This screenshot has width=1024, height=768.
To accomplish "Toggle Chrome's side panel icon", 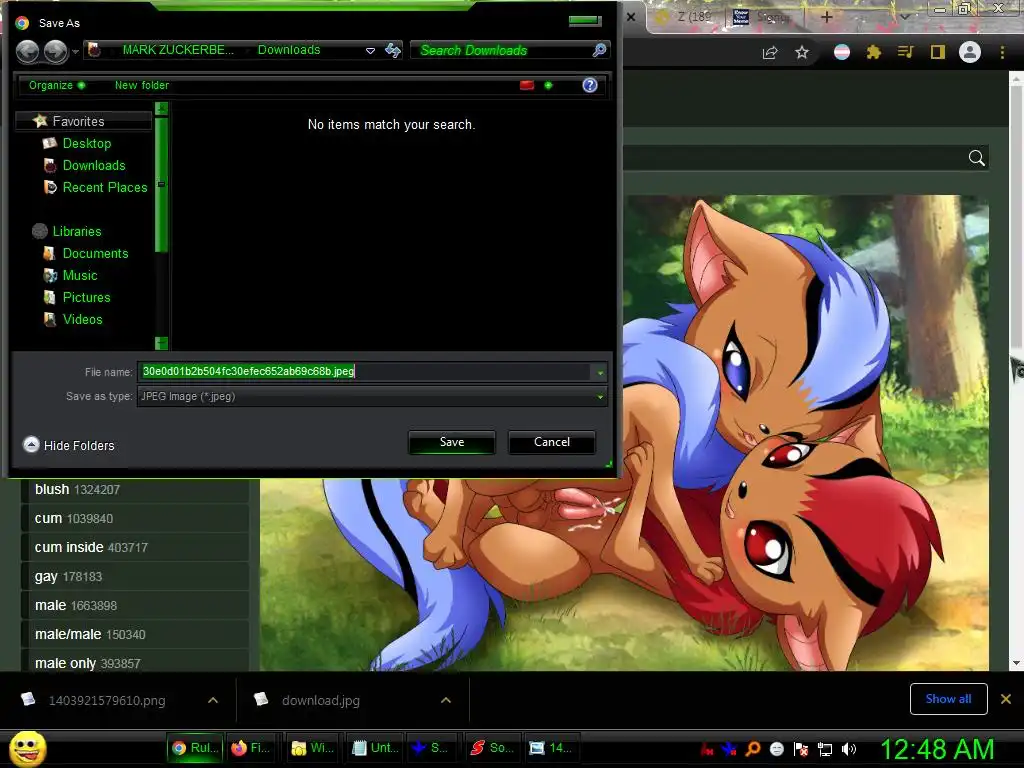I will point(938,52).
